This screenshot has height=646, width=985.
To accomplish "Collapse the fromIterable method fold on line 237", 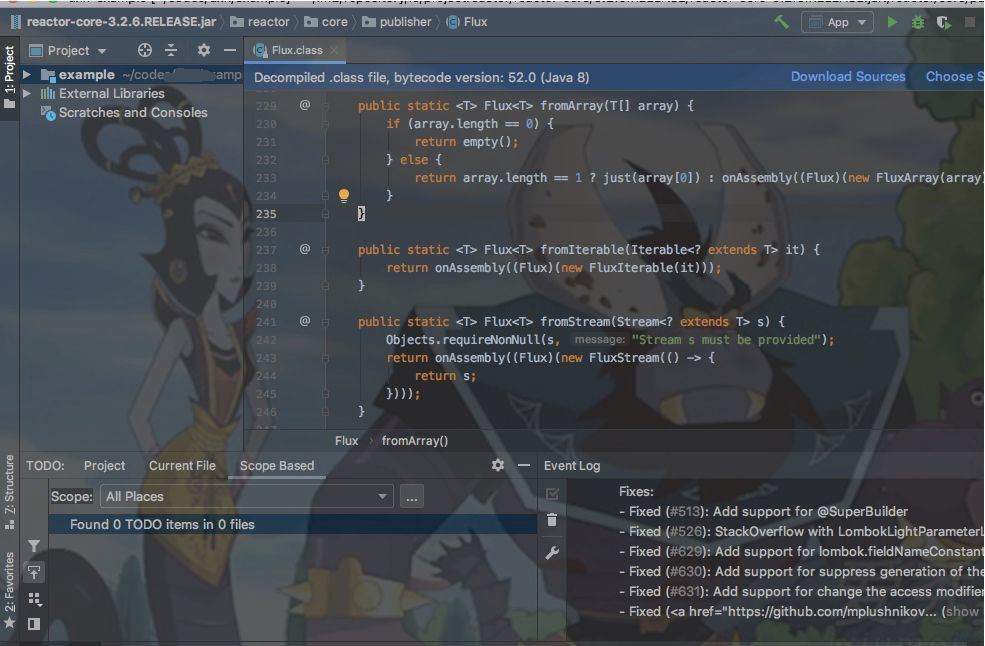I will 325,249.
